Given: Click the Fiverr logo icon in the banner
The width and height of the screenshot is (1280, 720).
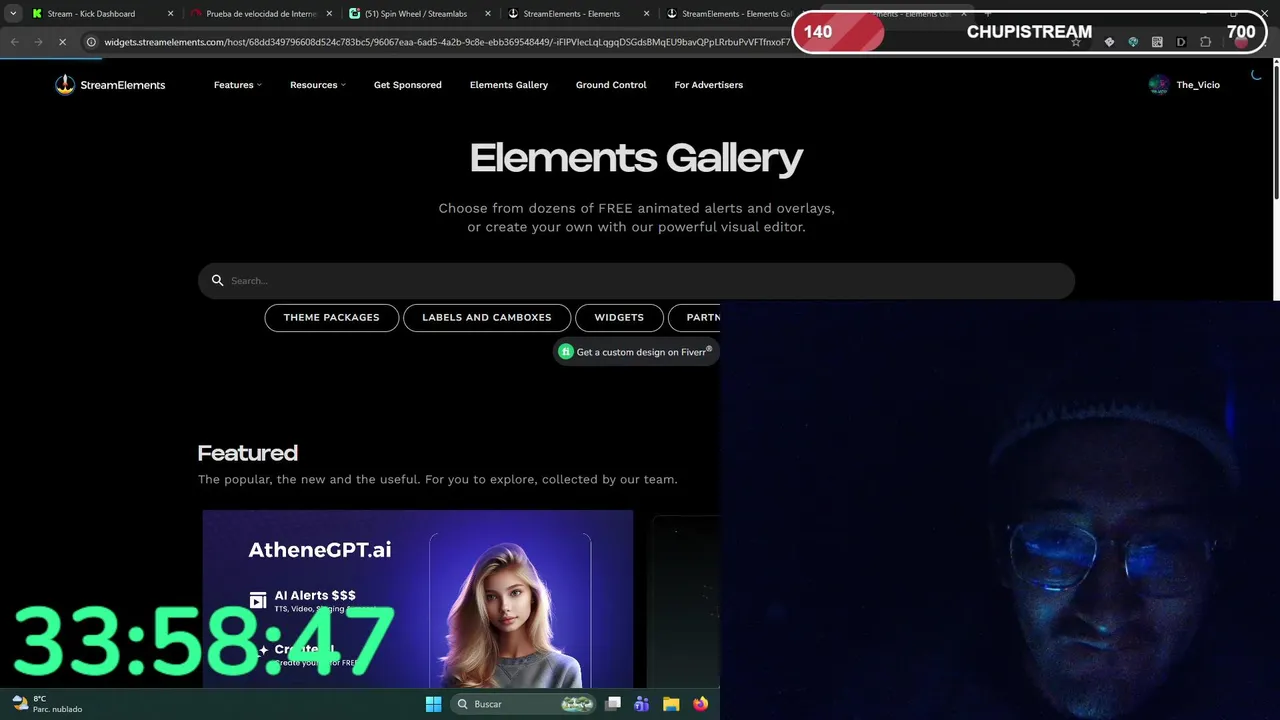Looking at the screenshot, I should point(565,352).
